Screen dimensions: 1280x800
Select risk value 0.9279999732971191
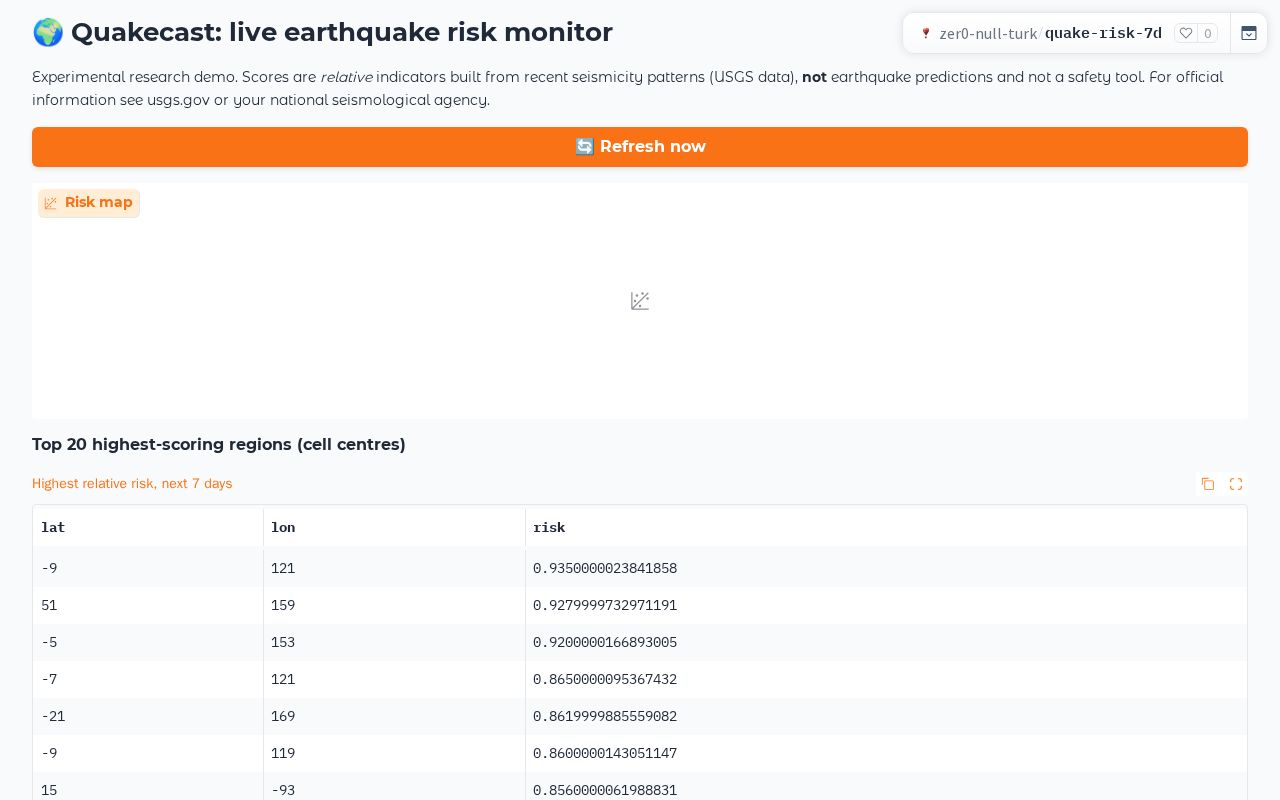point(605,605)
